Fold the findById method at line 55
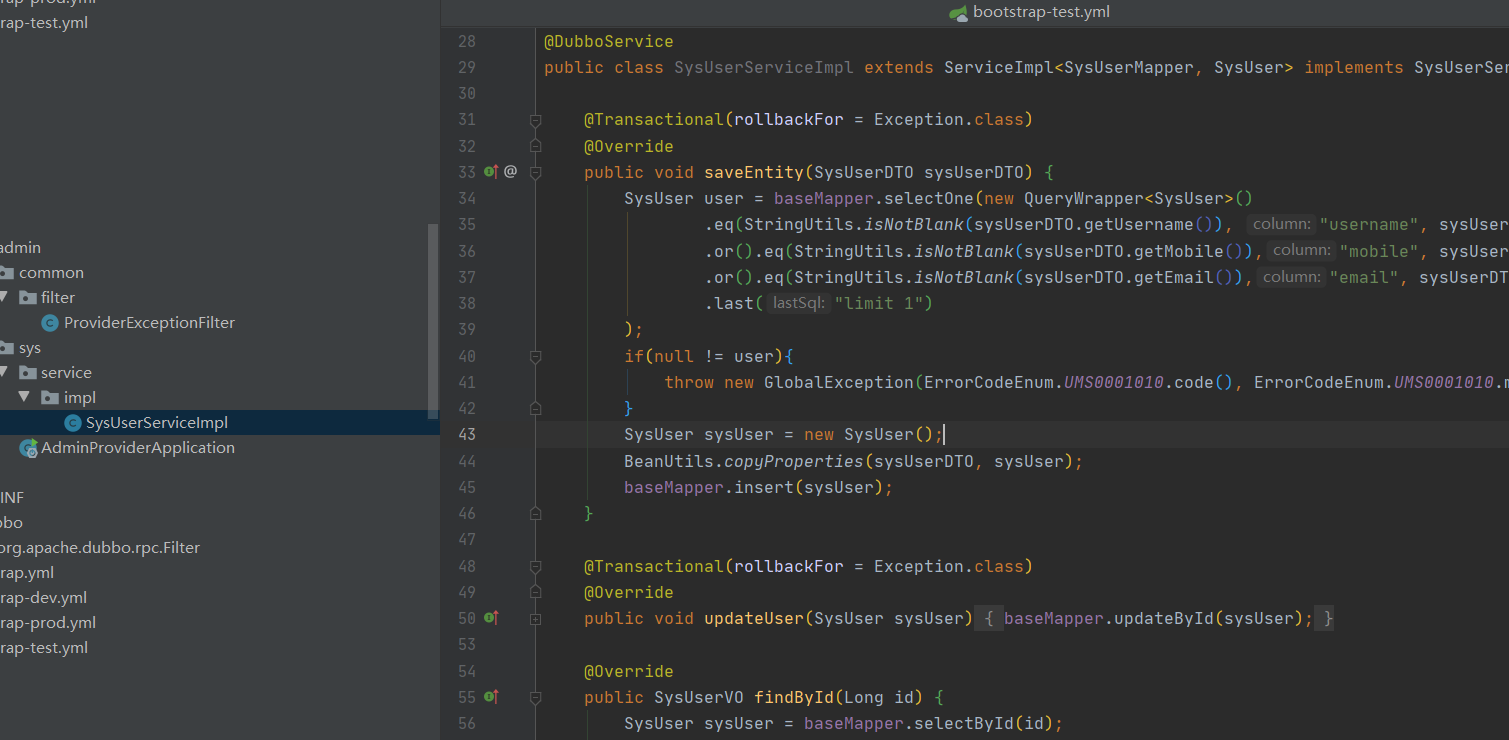This screenshot has height=740, width=1509. tap(535, 697)
